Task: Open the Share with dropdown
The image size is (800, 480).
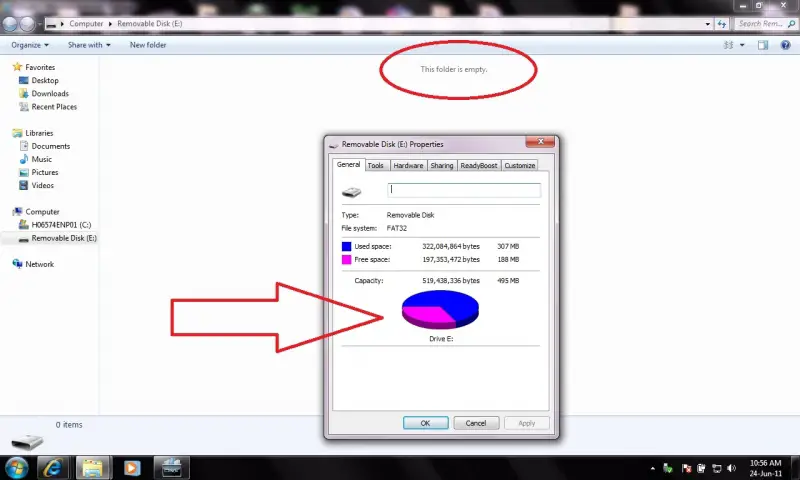Action: [x=89, y=45]
